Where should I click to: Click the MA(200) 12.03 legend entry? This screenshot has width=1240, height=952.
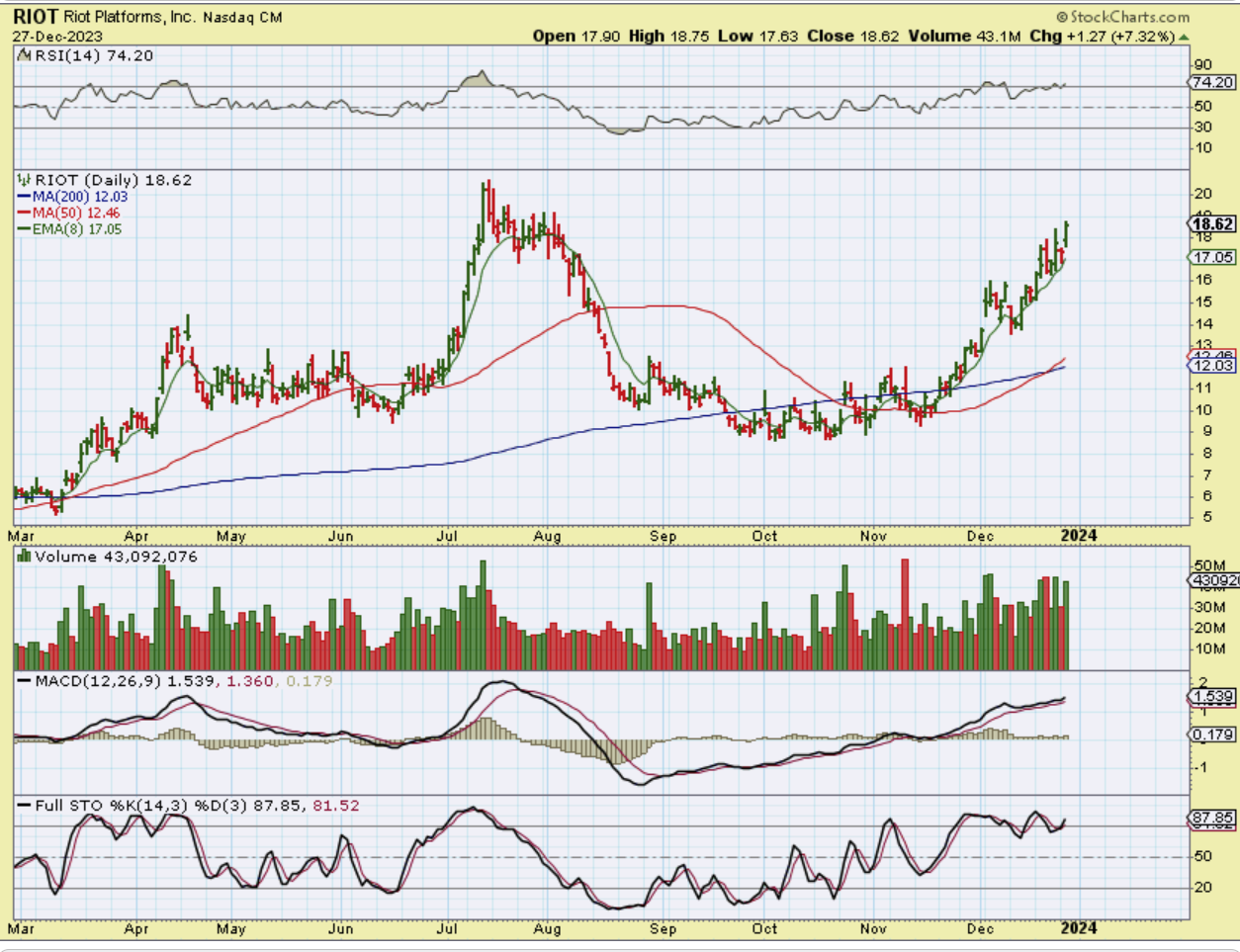[80, 197]
